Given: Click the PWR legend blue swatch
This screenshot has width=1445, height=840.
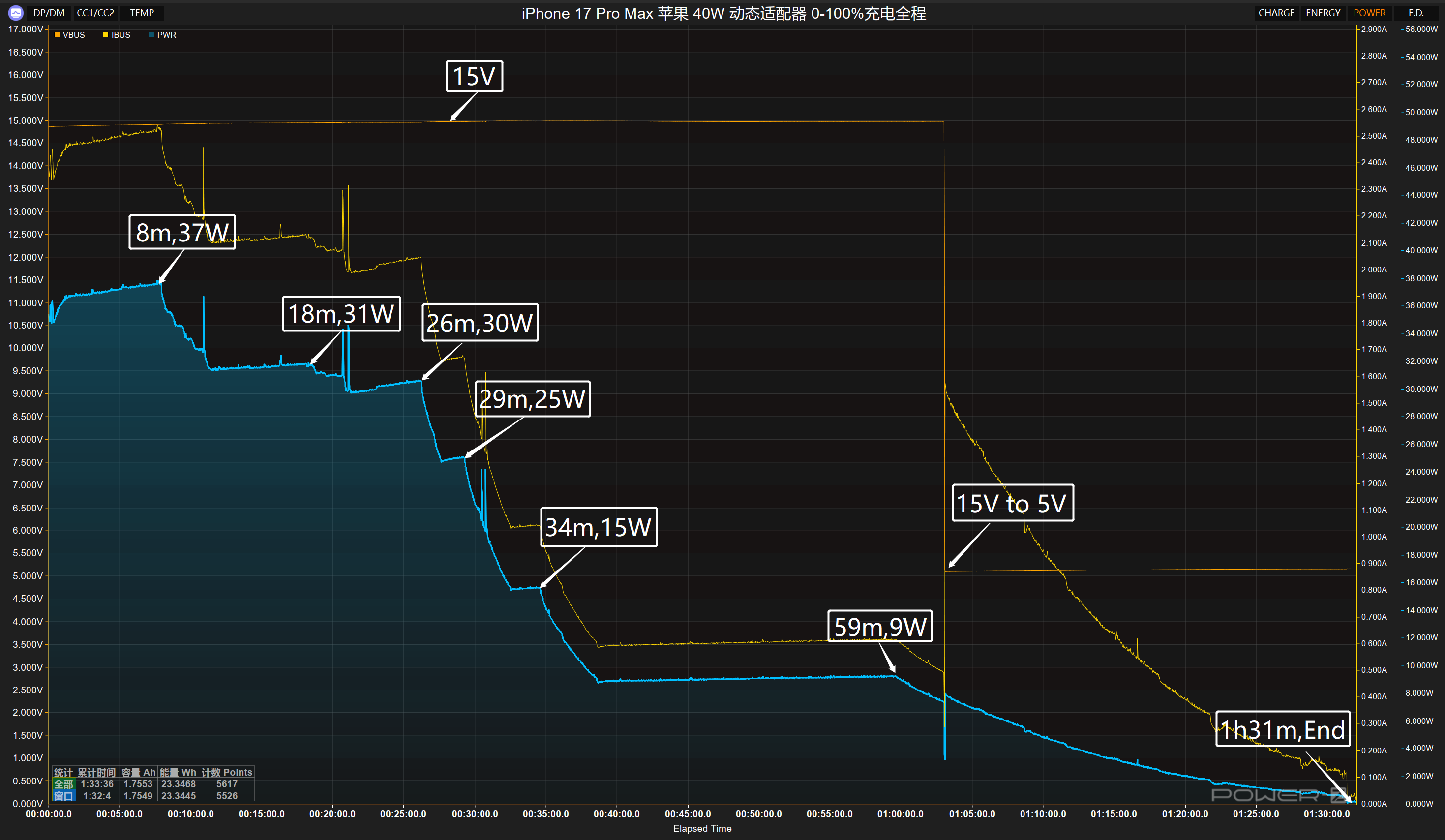Looking at the screenshot, I should tap(151, 35).
